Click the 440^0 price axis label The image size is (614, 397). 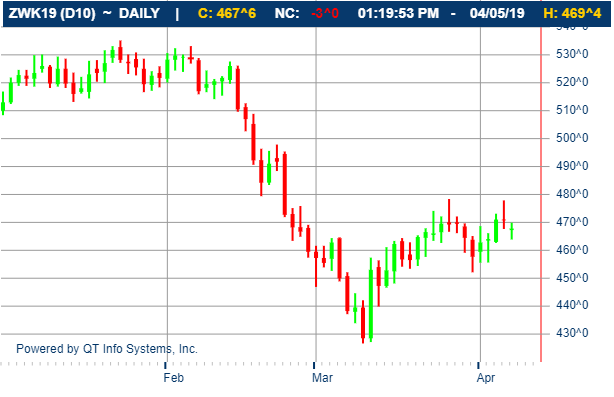click(x=572, y=305)
